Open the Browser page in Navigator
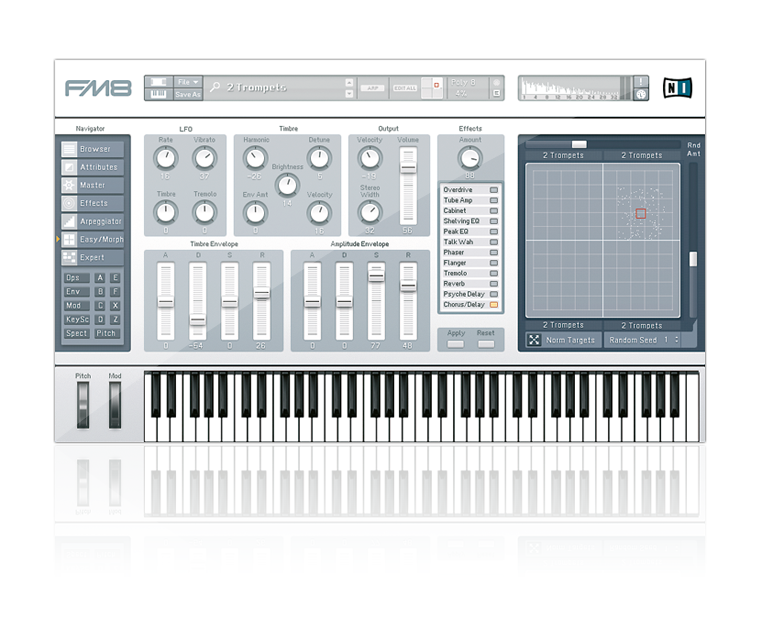 (92, 149)
